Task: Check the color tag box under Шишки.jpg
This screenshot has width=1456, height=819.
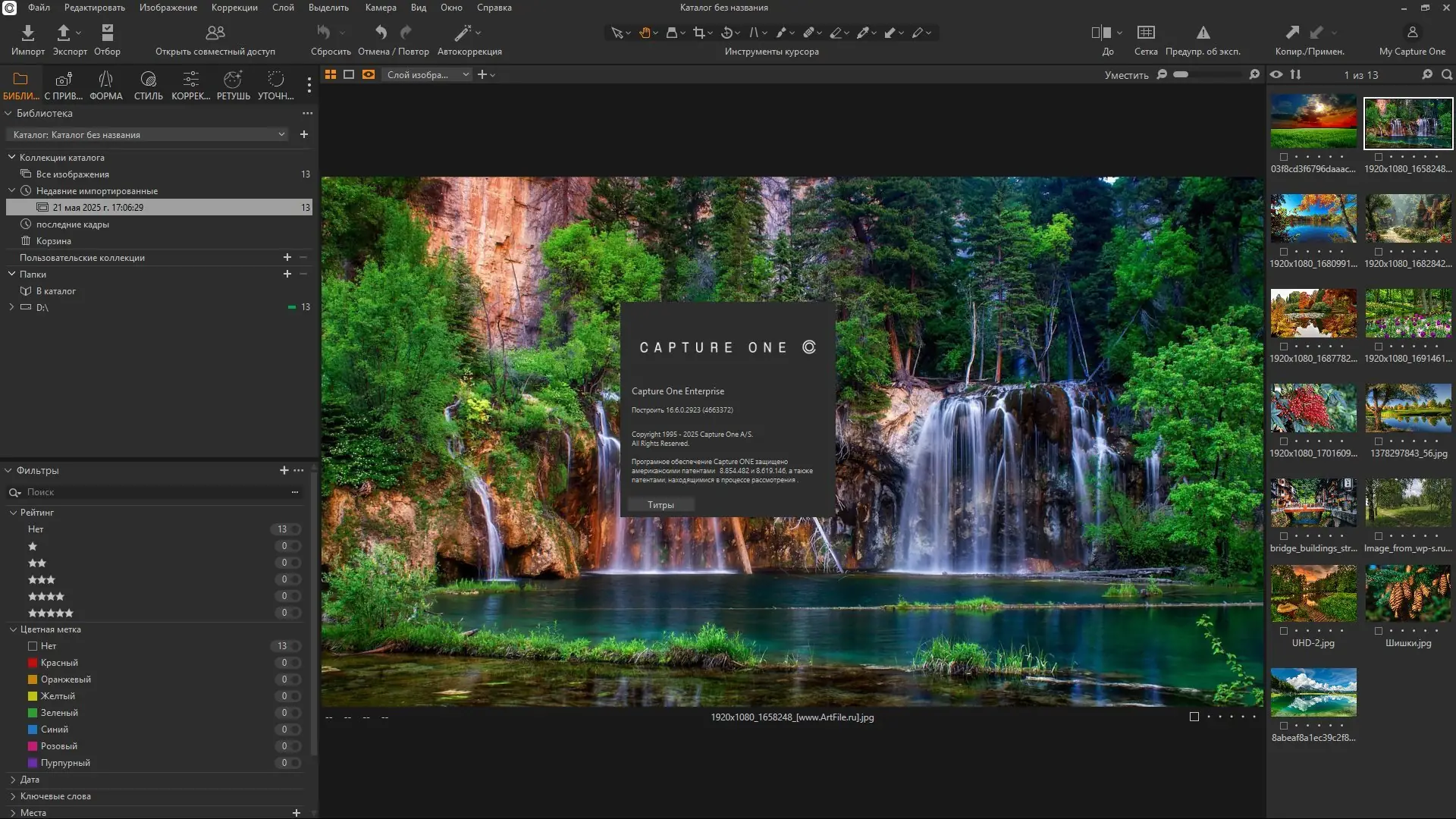Action: [1379, 631]
